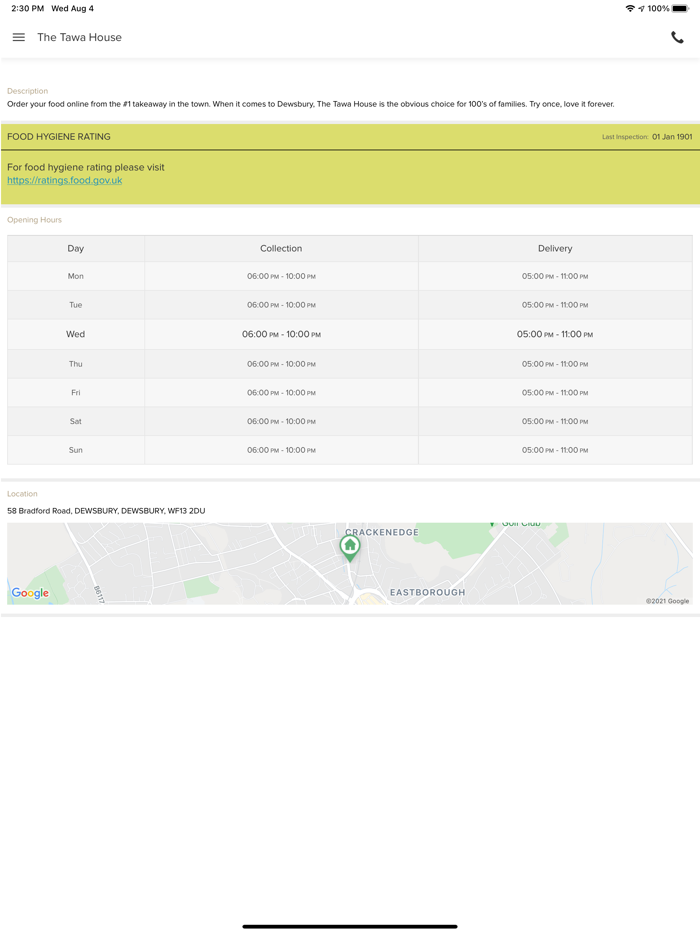The width and height of the screenshot is (700, 934).
Task: Click the Day column header
Action: pyautogui.click(x=76, y=248)
